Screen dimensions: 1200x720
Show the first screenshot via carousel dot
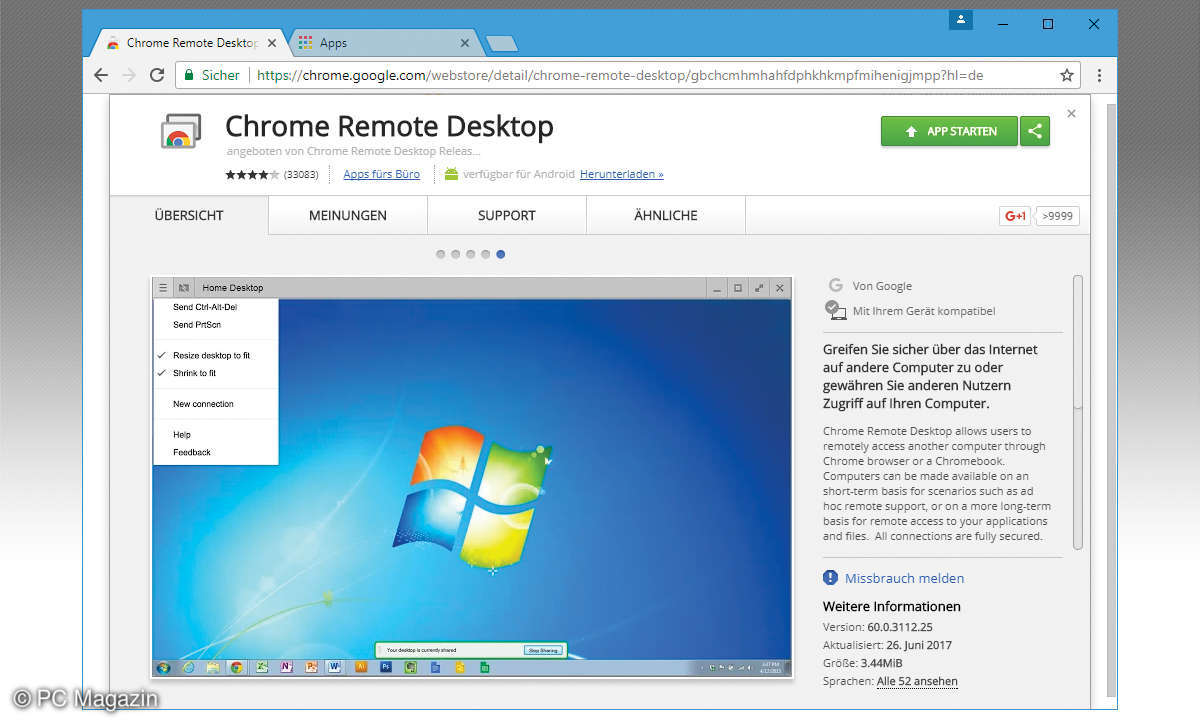[x=441, y=254]
